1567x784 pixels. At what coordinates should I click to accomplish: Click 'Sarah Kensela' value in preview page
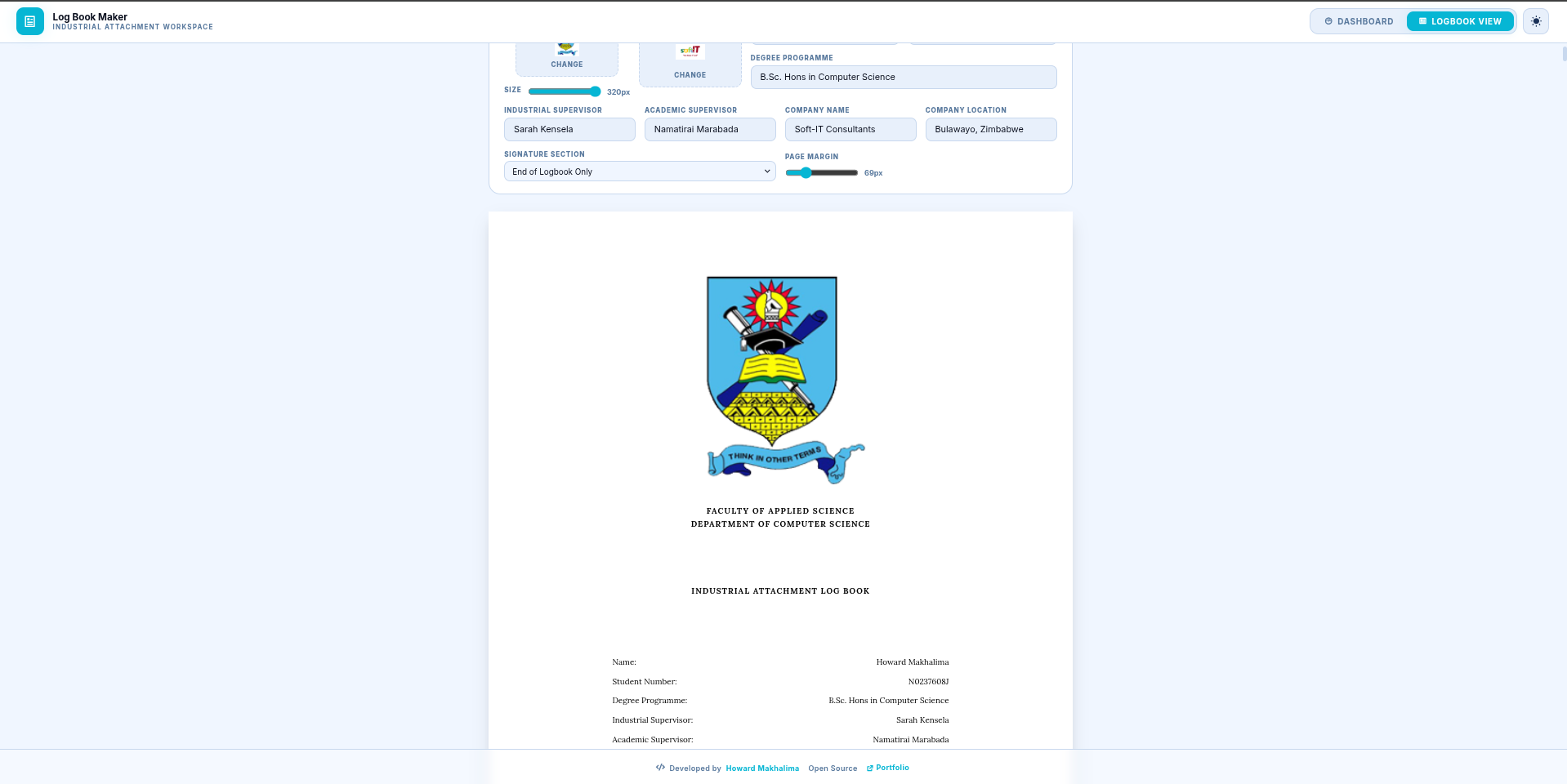point(922,720)
